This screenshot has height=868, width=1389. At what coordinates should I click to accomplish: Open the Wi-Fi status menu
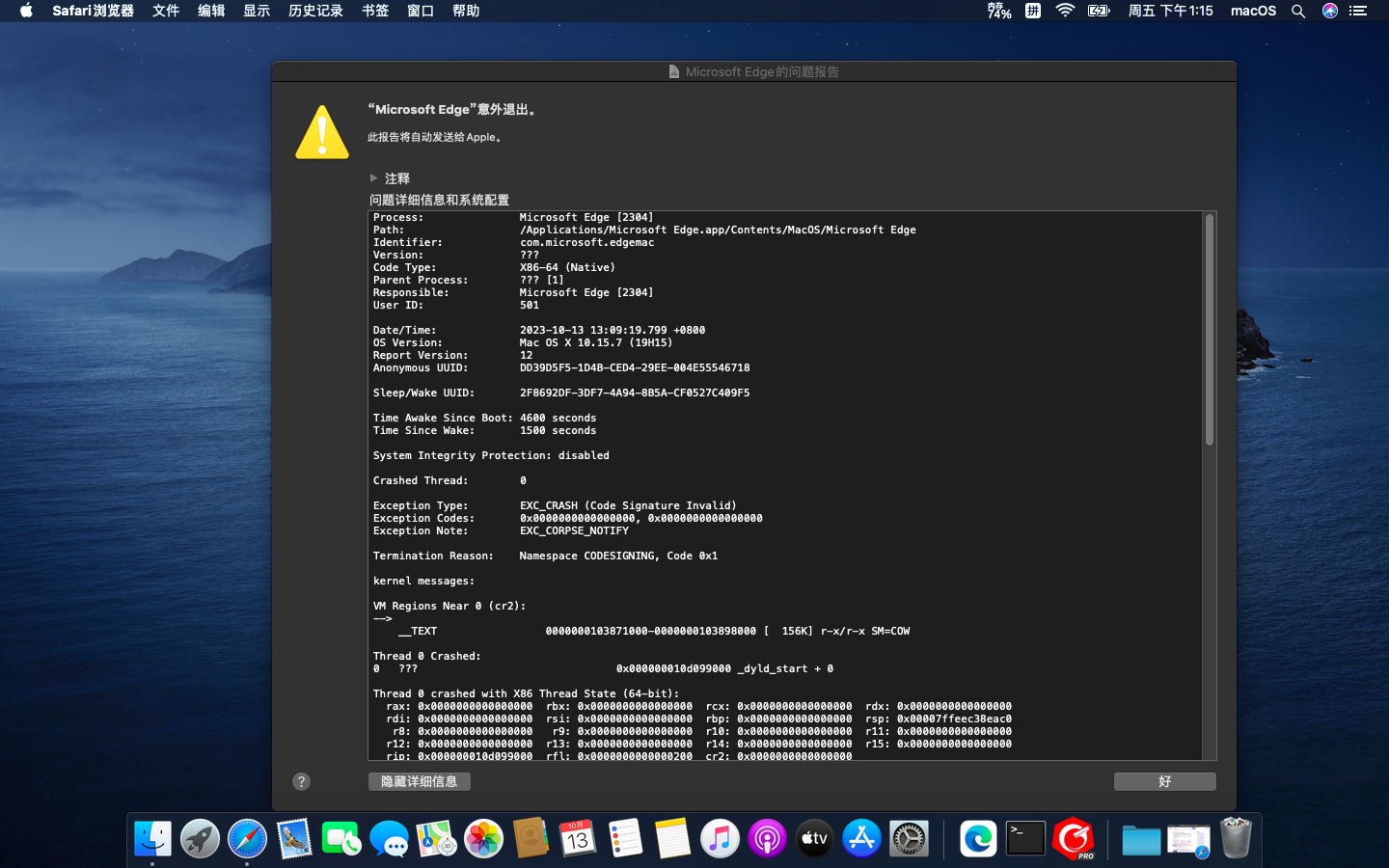click(1065, 11)
